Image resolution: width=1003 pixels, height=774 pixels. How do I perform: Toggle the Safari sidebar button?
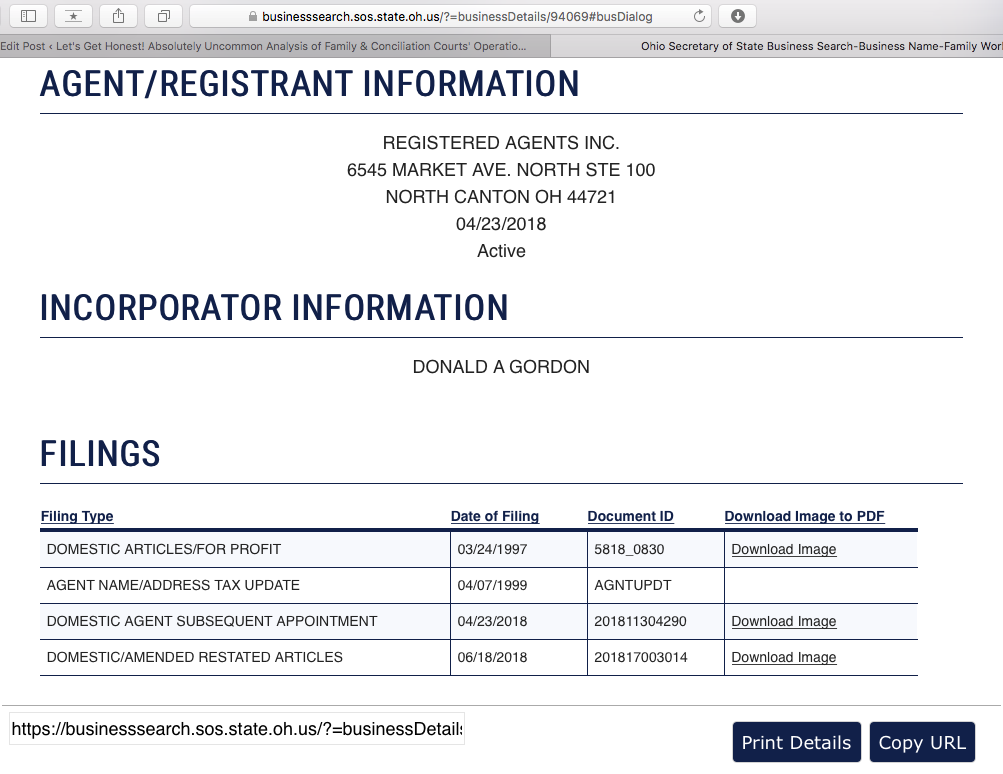click(x=28, y=16)
